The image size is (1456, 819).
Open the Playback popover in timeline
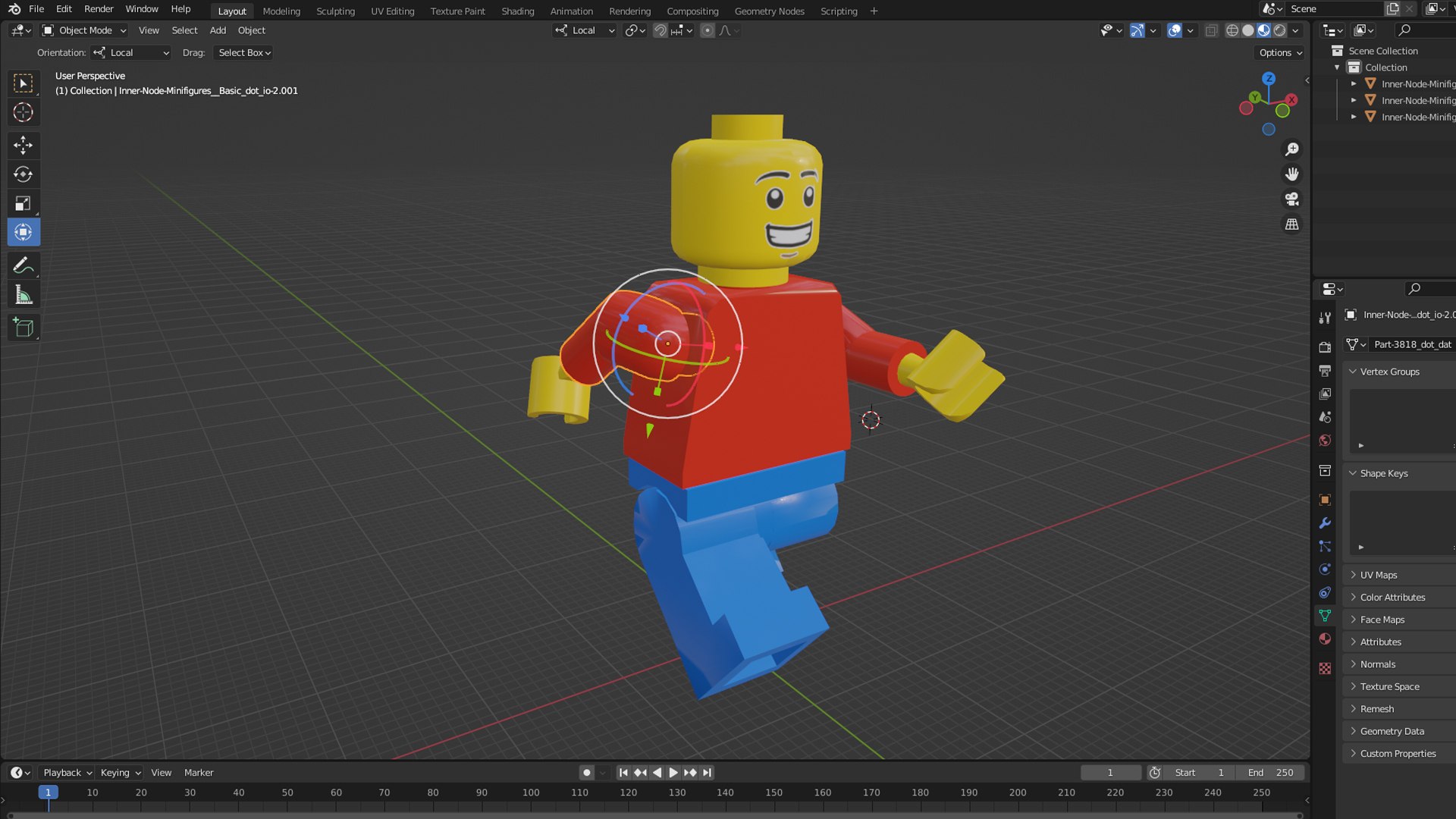(67, 772)
